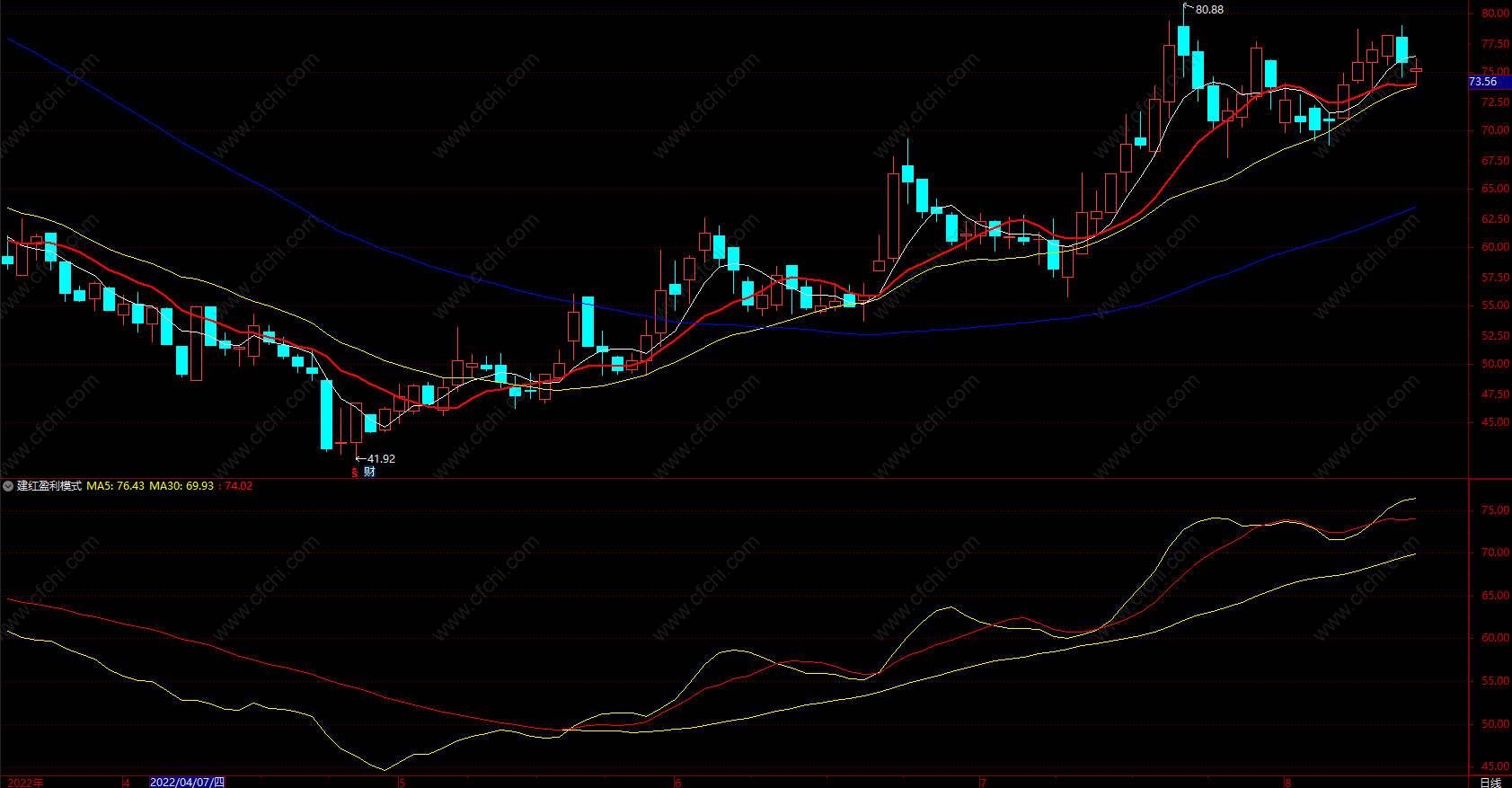Click the 日线 period label
1512x788 pixels.
coord(1490,782)
